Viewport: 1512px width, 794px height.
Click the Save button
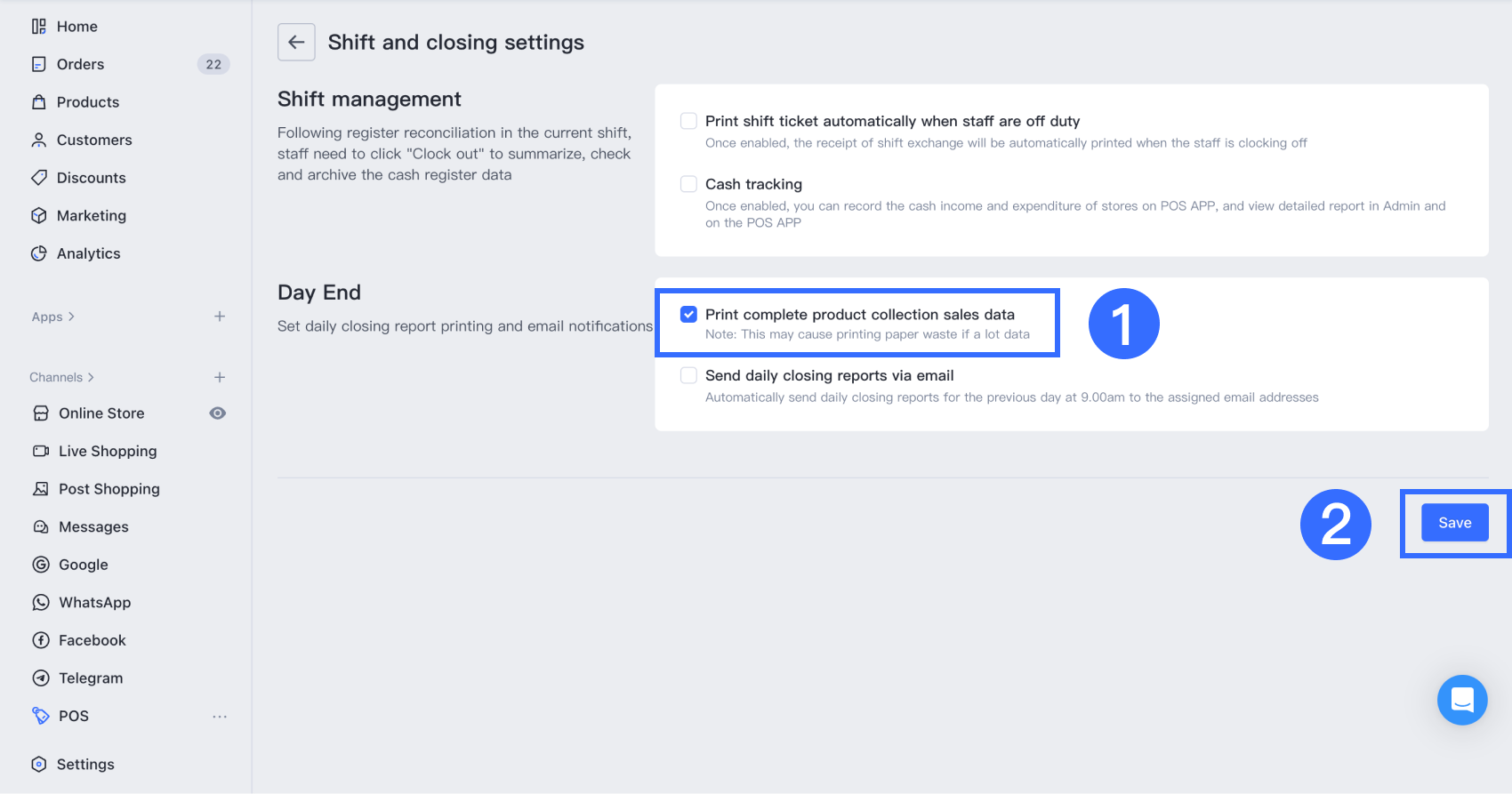click(x=1454, y=523)
